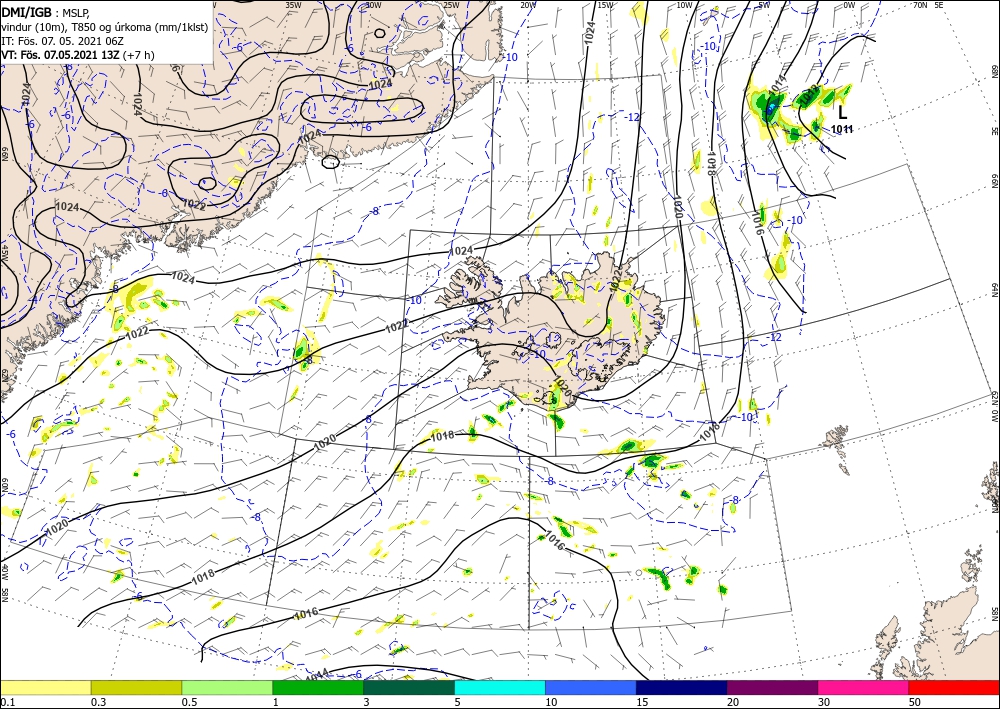Click the yellow 0.1–0.3 precipitation legend swatch
Image resolution: width=1000 pixels, height=709 pixels.
pyautogui.click(x=45, y=687)
